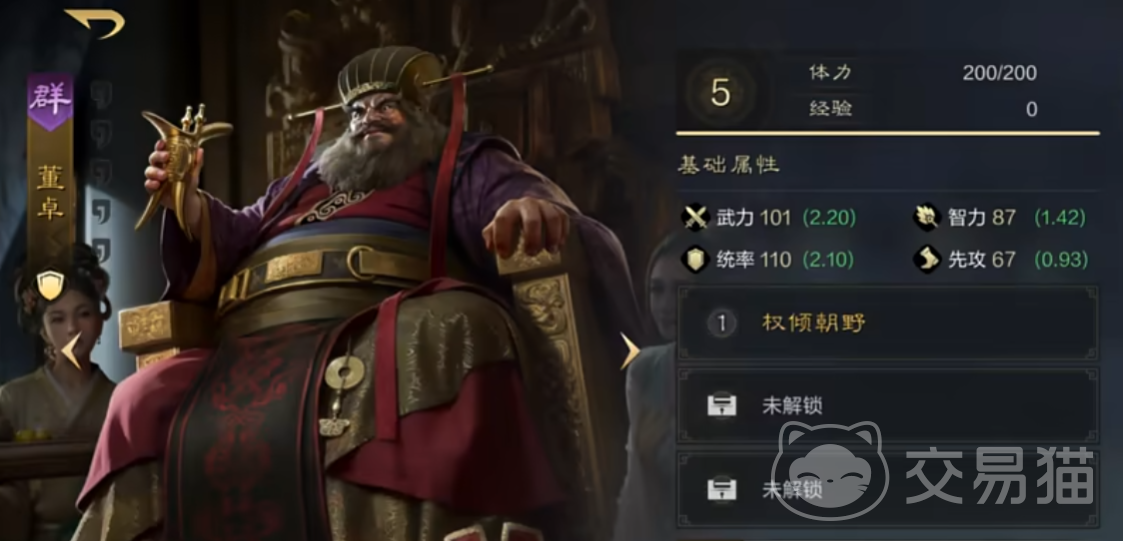Image resolution: width=1123 pixels, height=541 pixels.
Task: Tap the 统率 shield icon
Action: point(695,259)
